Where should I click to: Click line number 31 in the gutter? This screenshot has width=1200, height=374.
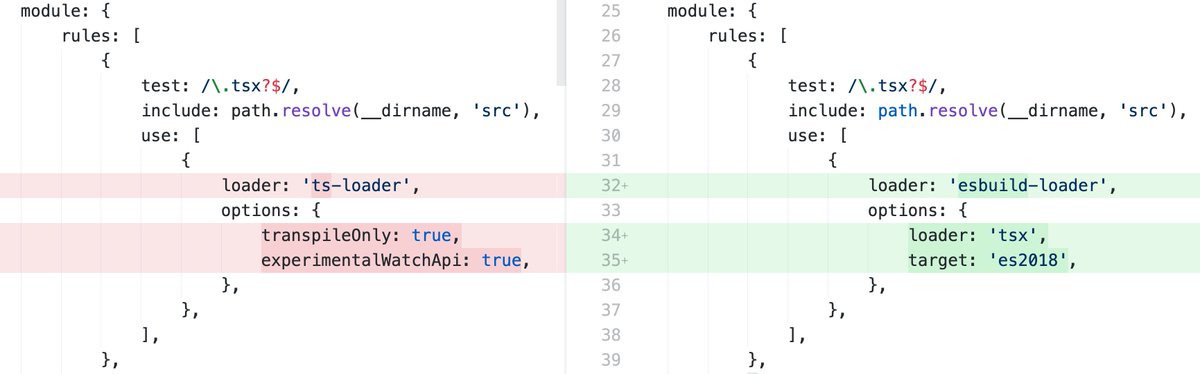click(x=612, y=161)
